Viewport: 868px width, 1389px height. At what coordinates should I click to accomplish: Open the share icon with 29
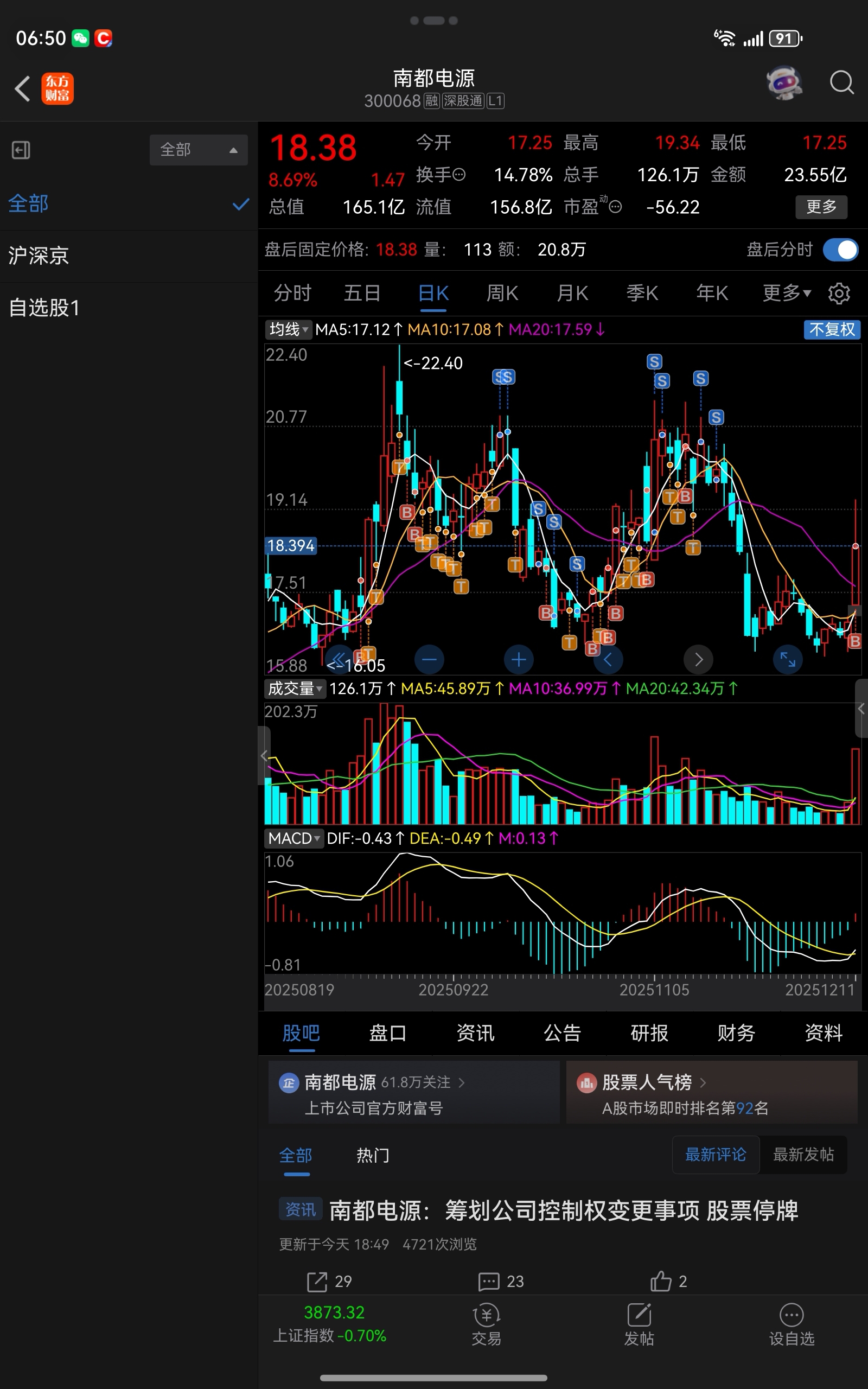(317, 1281)
